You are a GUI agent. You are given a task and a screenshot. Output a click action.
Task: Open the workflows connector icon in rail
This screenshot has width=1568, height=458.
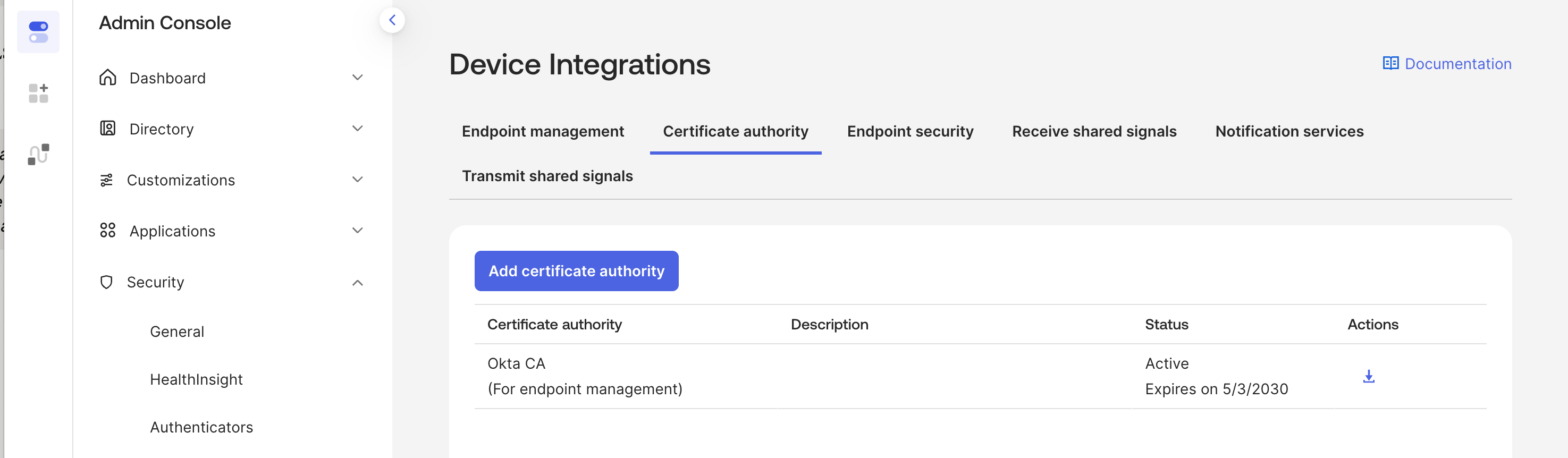[38, 155]
